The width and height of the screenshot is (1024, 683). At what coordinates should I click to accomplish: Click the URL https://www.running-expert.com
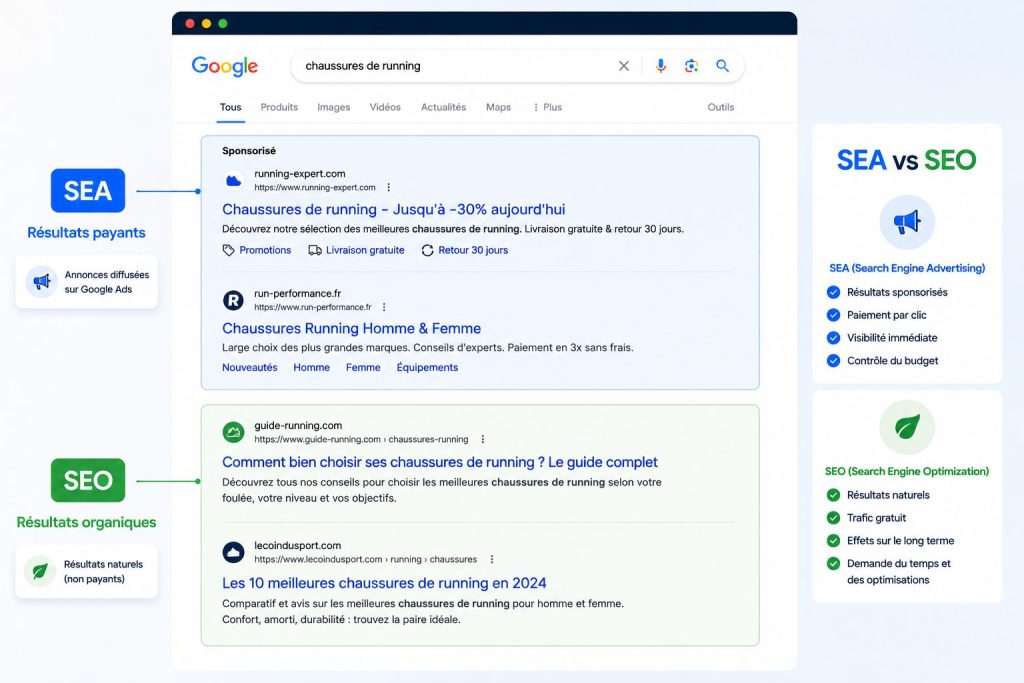pos(315,187)
